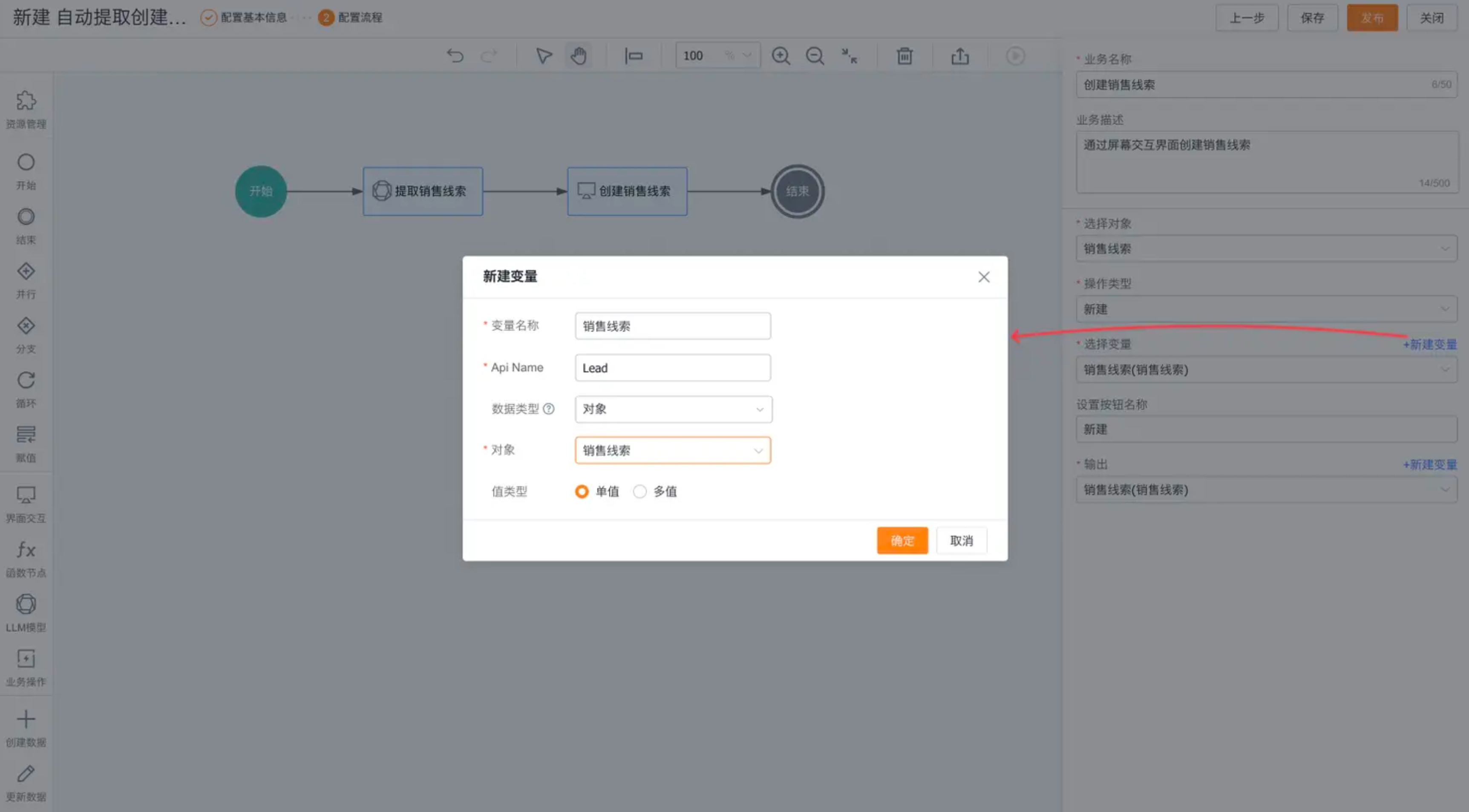Select the 单值 radio option
The image size is (1469, 812).
pos(582,492)
